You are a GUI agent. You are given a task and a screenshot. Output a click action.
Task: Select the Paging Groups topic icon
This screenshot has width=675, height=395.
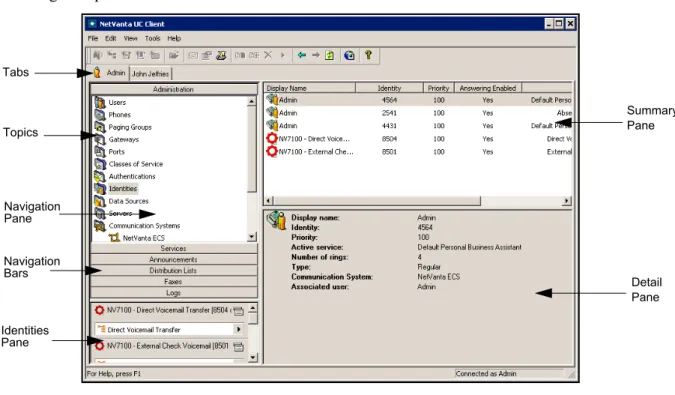(100, 127)
